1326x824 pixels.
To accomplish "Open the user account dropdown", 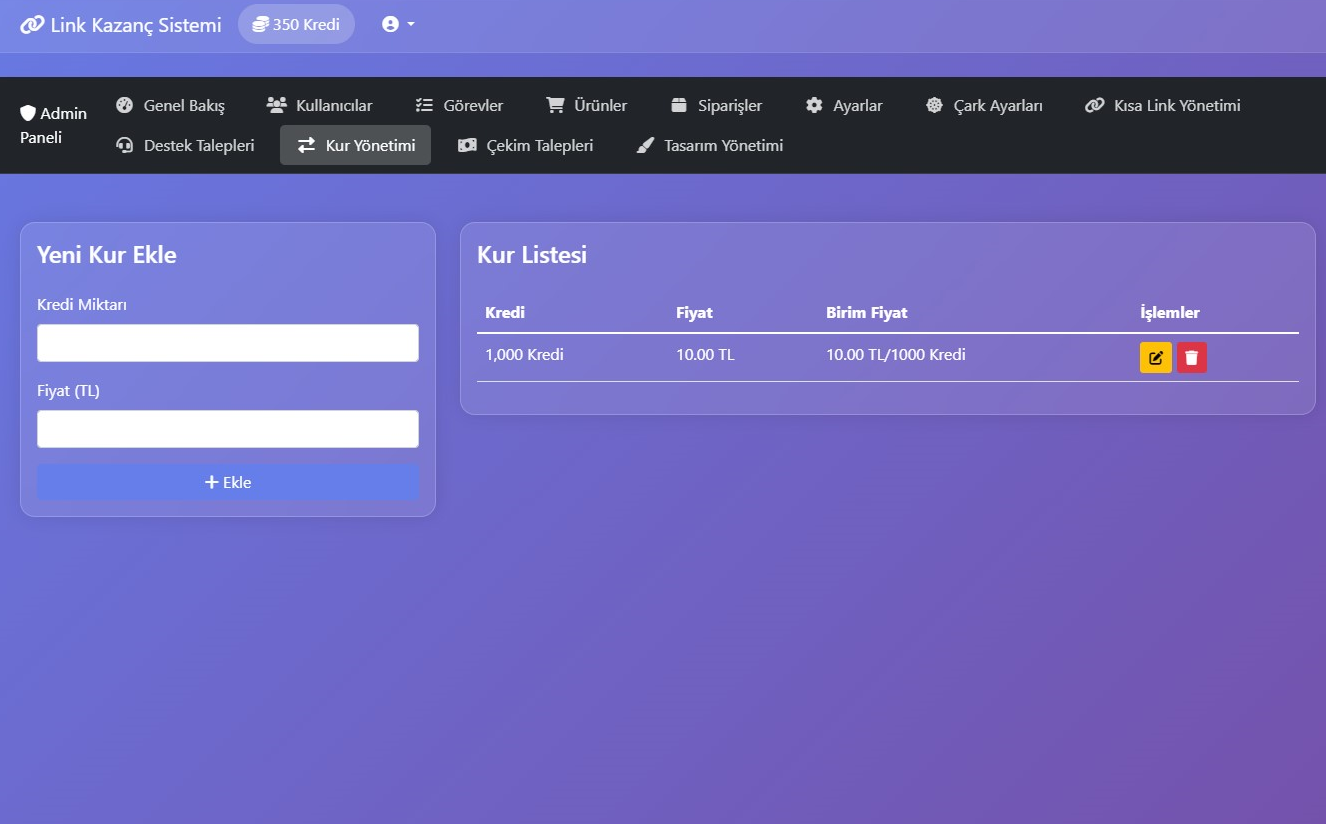I will pos(398,24).
